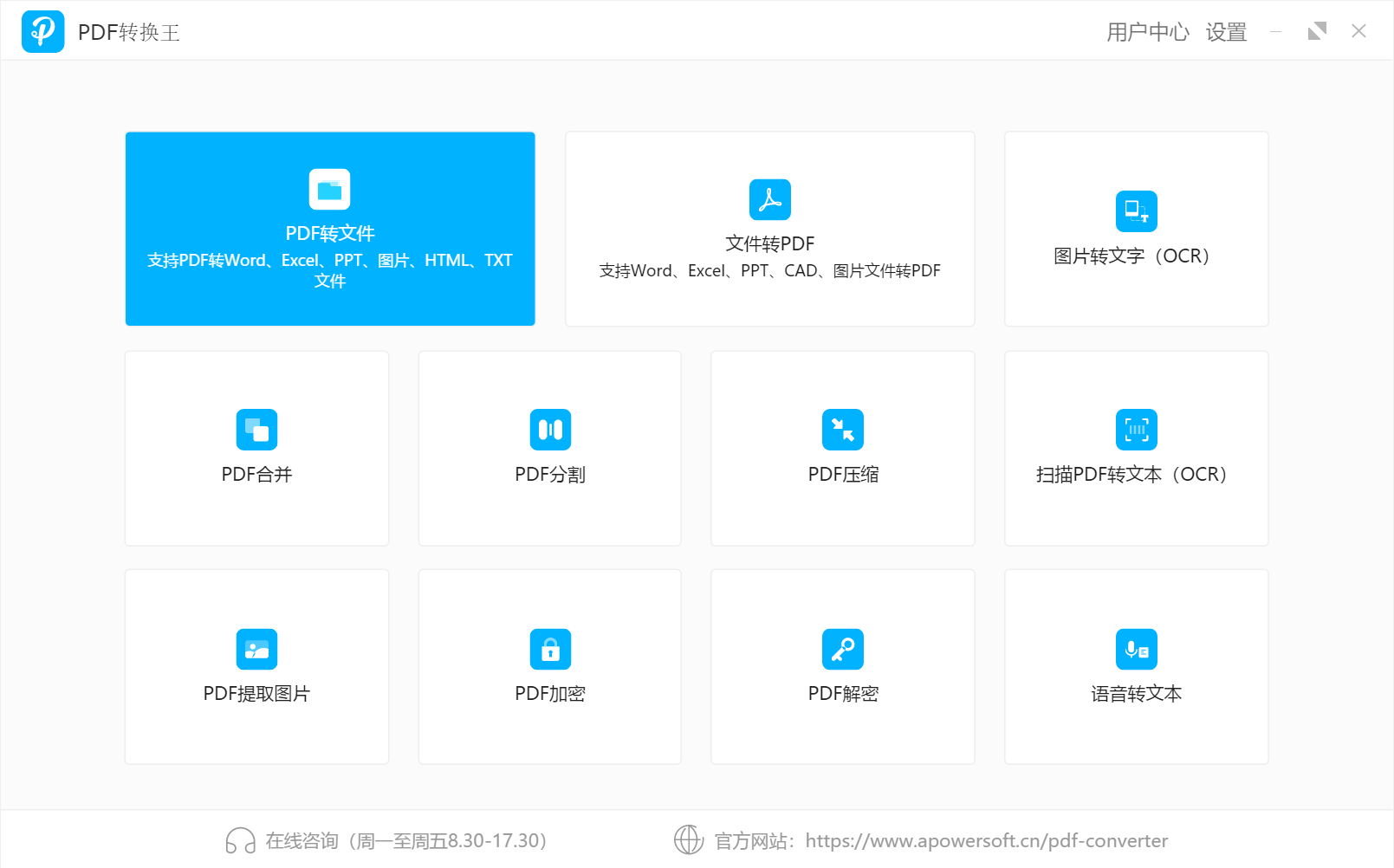Click the PDF转文件 folder icon

tap(329, 190)
